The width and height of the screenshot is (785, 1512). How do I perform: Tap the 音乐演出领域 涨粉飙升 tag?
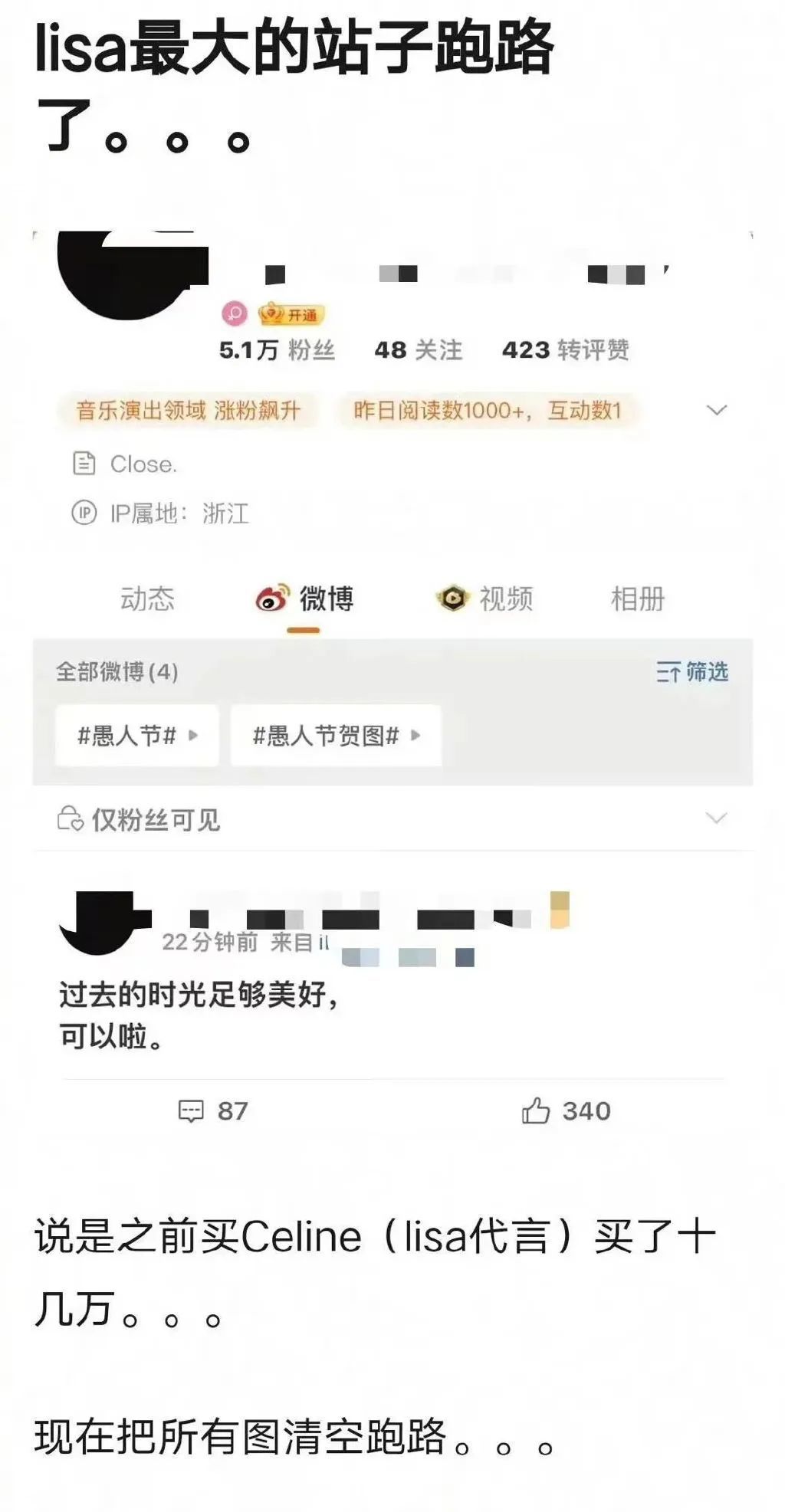coord(188,410)
